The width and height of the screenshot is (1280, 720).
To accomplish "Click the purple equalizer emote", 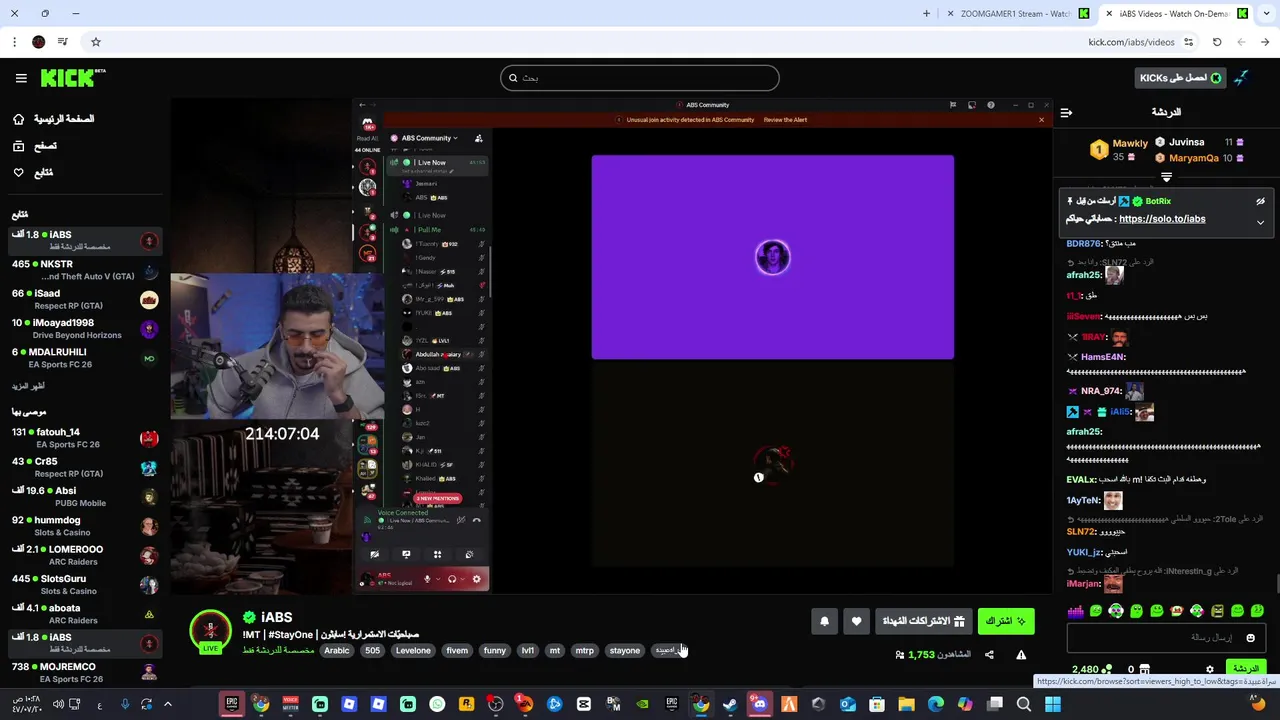I will [x=1076, y=611].
